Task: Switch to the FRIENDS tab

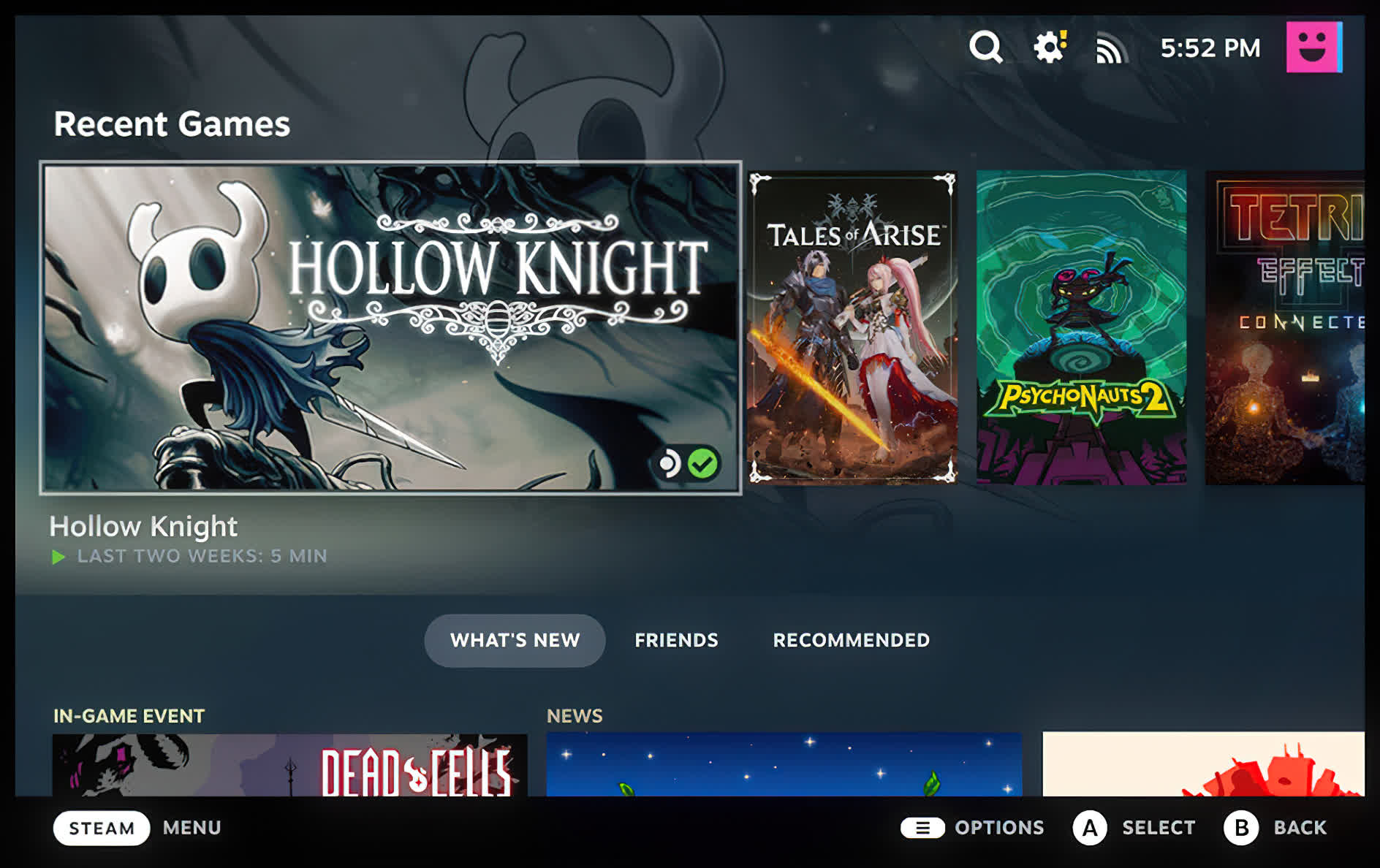Action: 676,640
